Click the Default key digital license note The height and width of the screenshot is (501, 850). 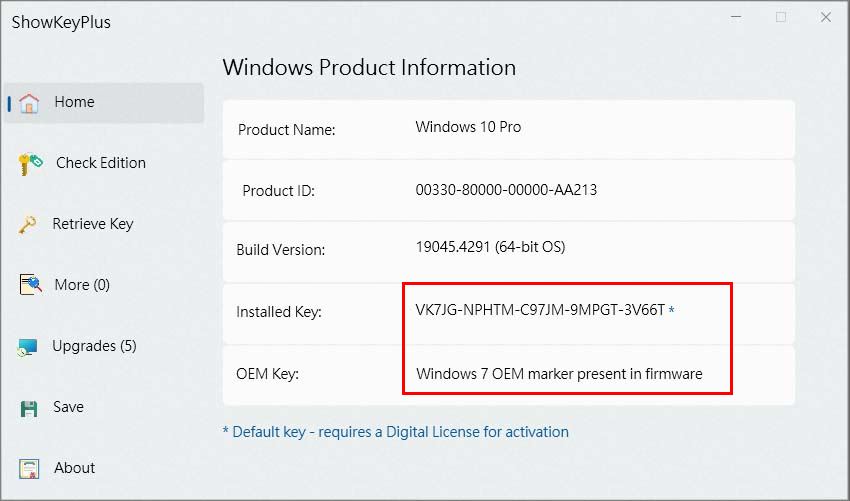coord(396,432)
